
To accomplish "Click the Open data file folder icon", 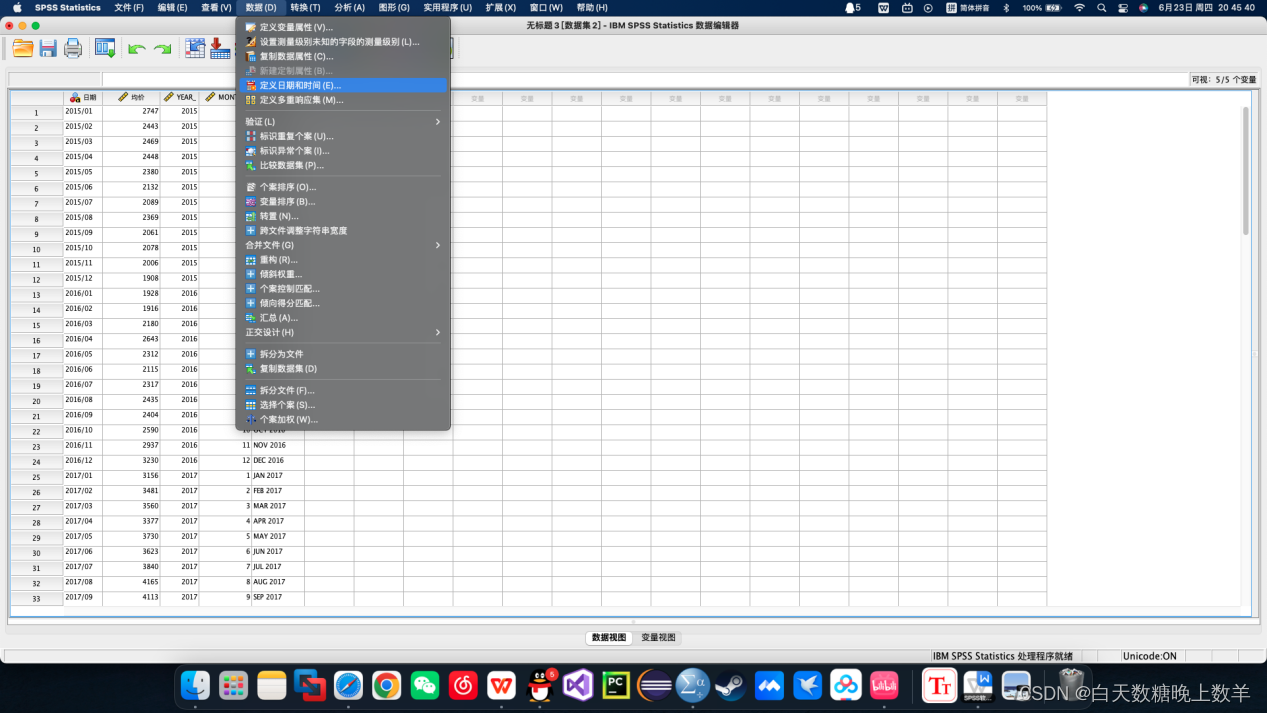I will click(22, 48).
